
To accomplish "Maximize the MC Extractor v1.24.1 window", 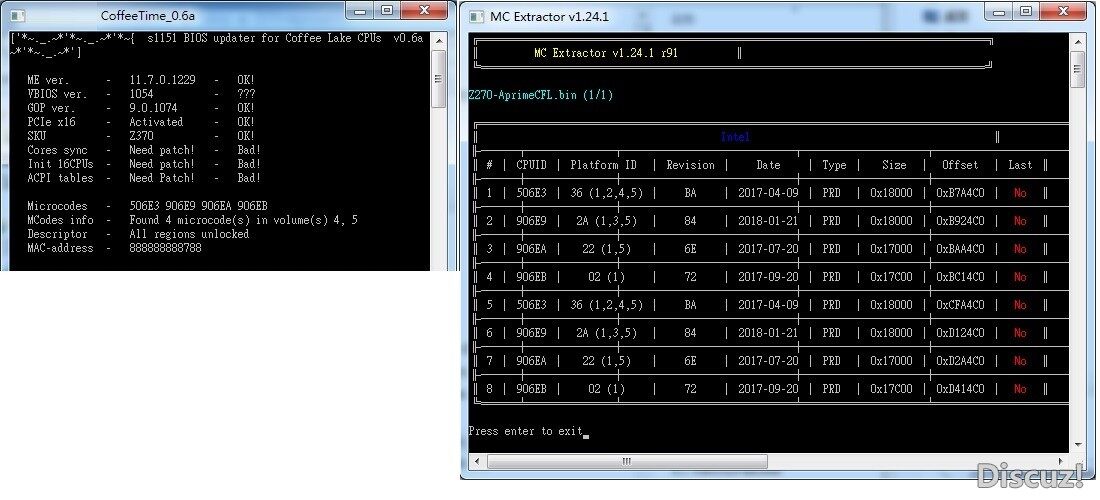I will click(1026, 12).
